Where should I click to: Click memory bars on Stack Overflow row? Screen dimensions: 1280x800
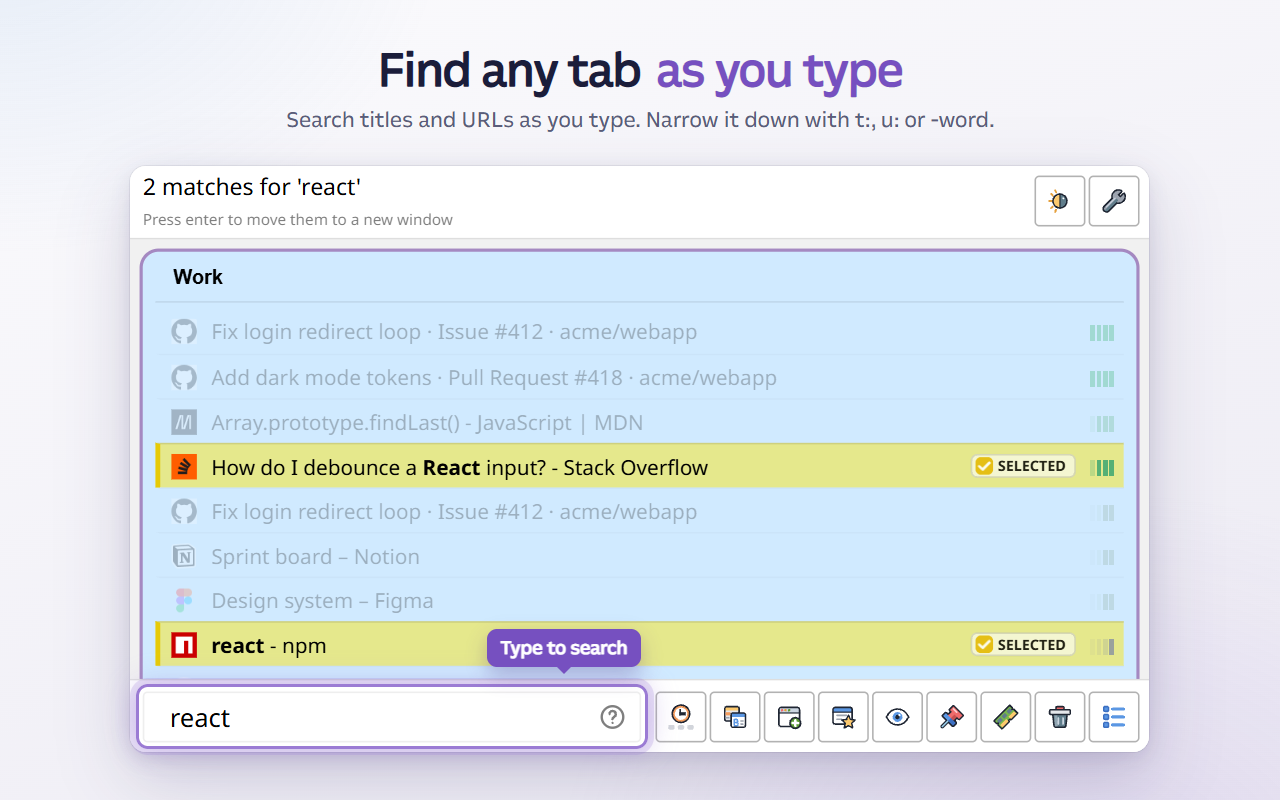(x=1102, y=467)
